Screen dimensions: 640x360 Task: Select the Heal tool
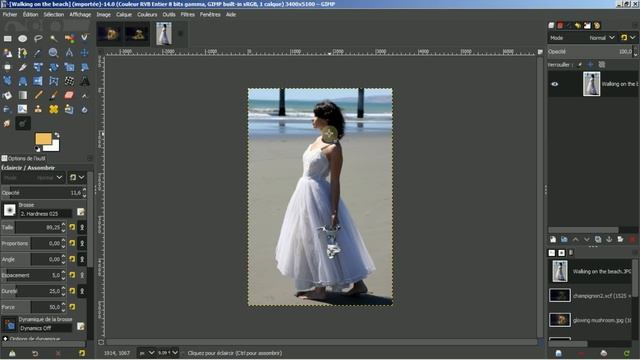pos(53,109)
